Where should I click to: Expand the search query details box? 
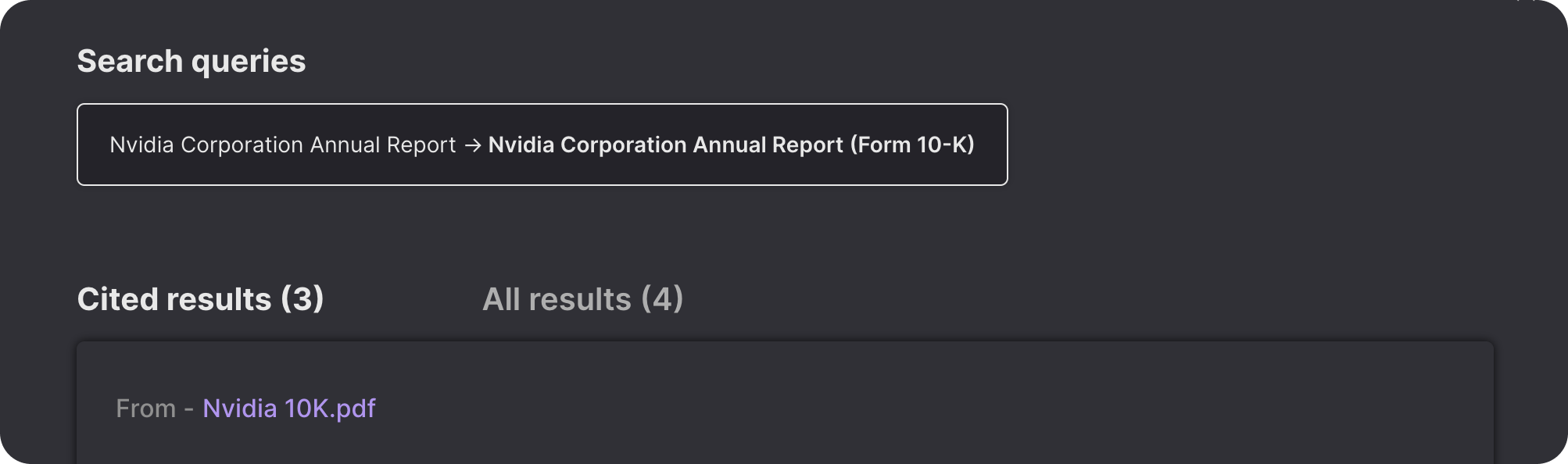click(x=542, y=145)
